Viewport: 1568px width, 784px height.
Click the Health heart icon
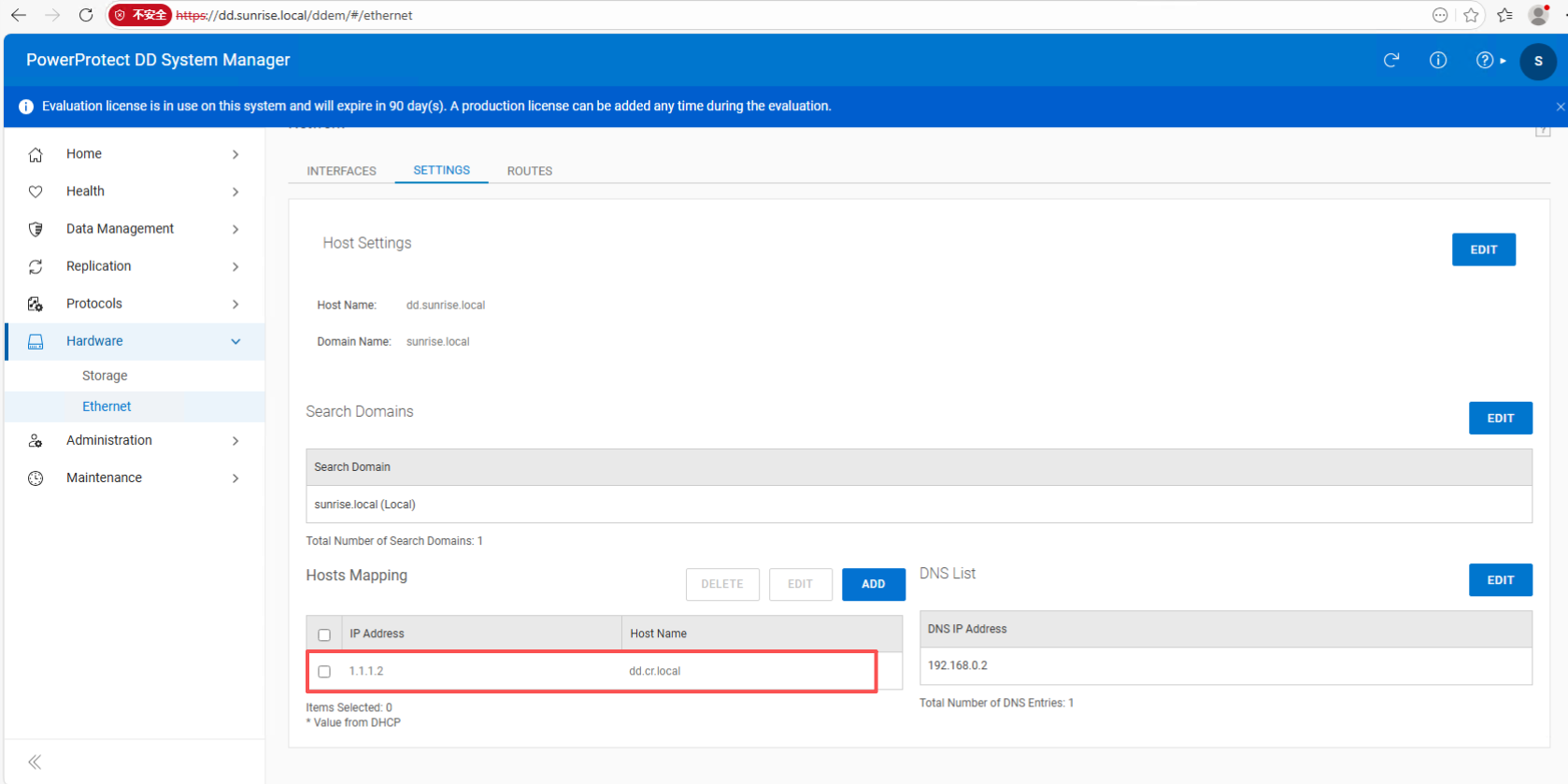click(36, 192)
